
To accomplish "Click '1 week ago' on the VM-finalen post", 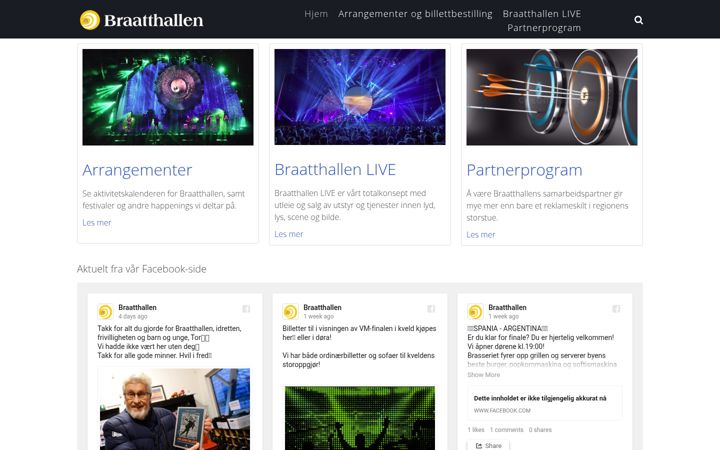I will click(x=318, y=316).
